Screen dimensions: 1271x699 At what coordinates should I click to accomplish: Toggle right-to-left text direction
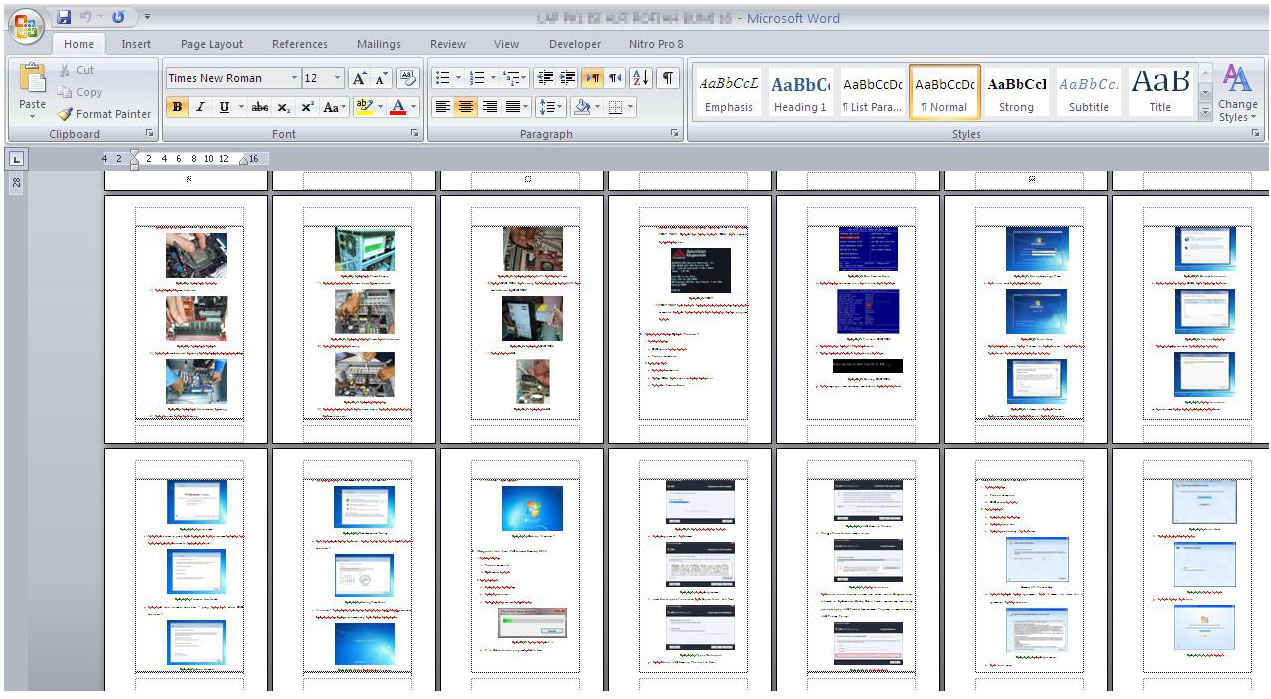coord(615,78)
